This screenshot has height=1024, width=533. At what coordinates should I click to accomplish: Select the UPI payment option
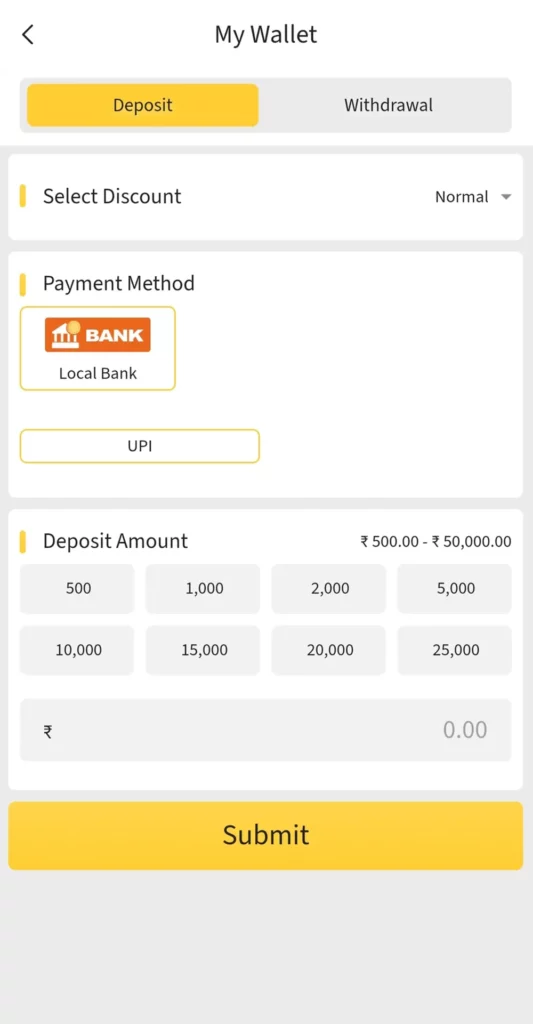[x=140, y=446]
